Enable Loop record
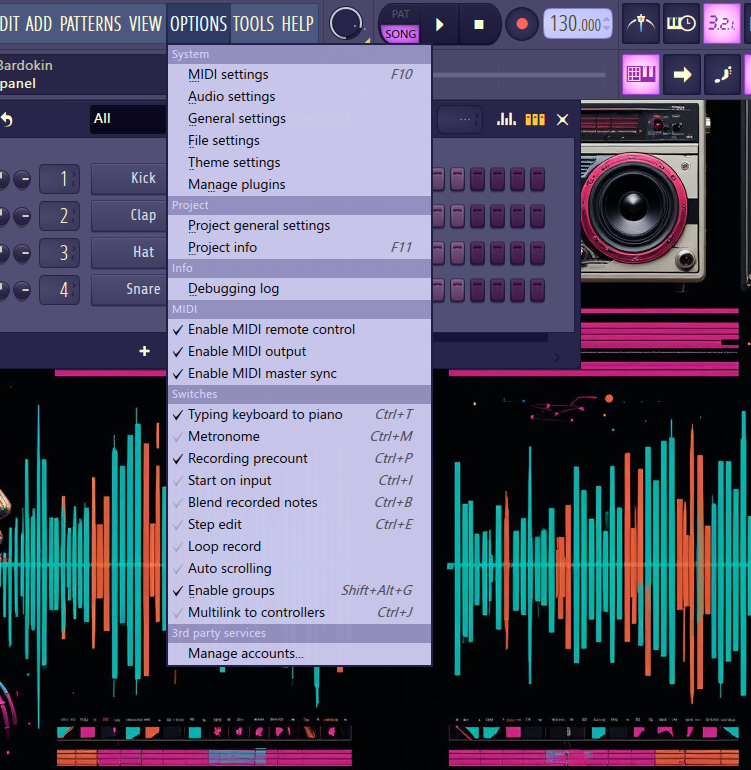The width and height of the screenshot is (751, 770). coord(300,547)
